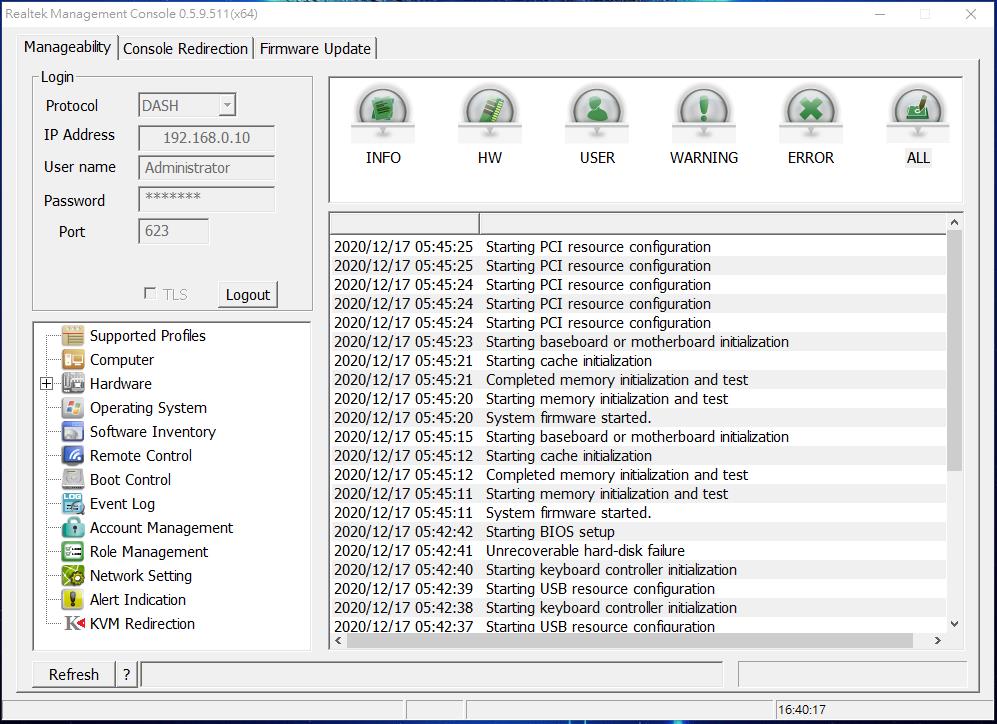The image size is (997, 724).
Task: Click the Logout button
Action: (248, 295)
